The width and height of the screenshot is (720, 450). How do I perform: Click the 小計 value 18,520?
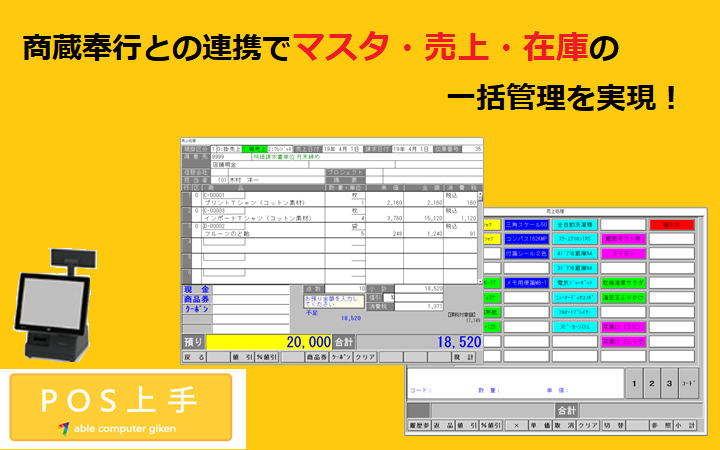click(419, 289)
